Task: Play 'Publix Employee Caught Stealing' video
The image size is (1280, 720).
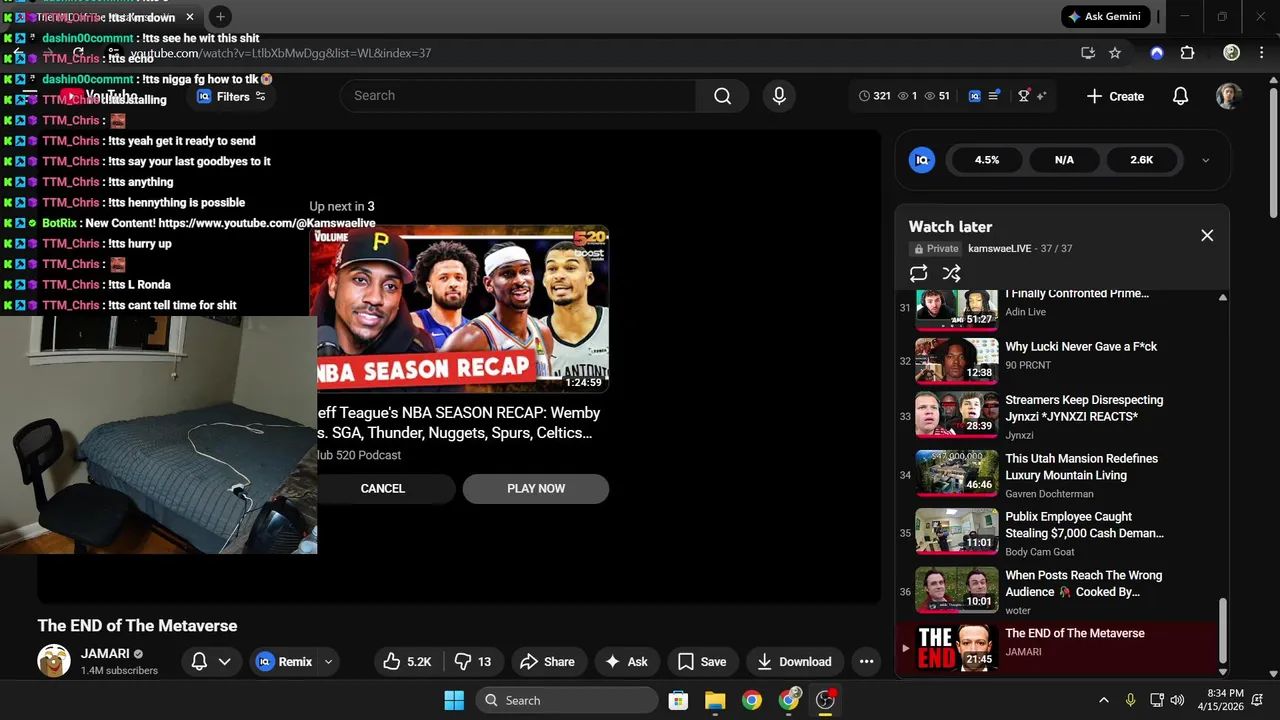Action: (1084, 525)
